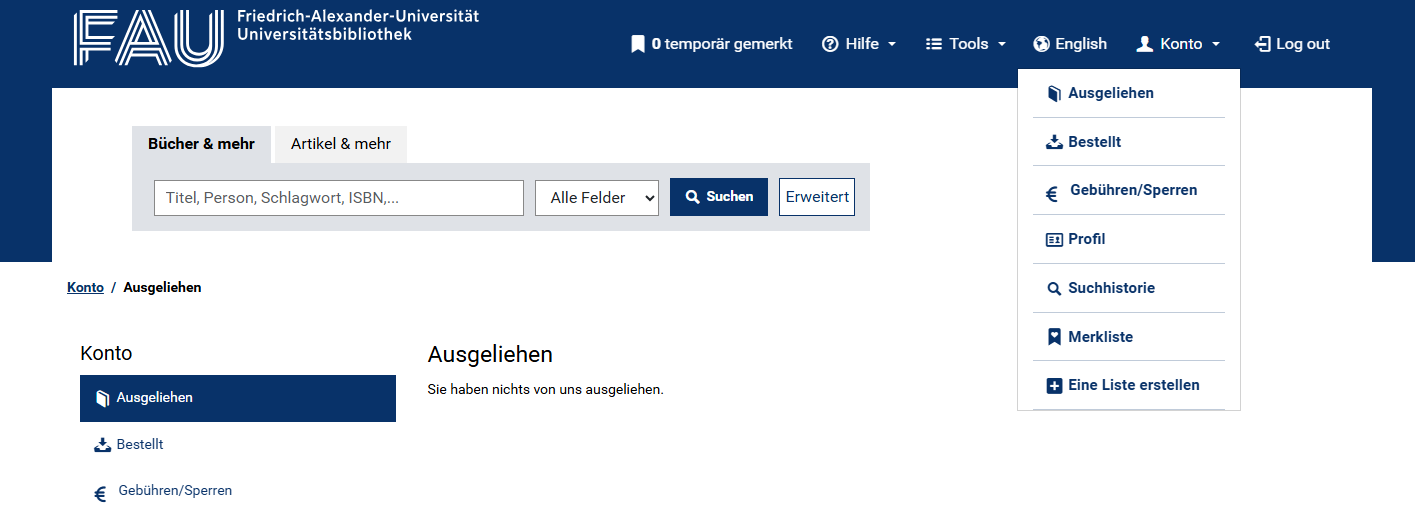Open the Tools dropdown menu
This screenshot has height=515, width=1415.
[x=965, y=44]
